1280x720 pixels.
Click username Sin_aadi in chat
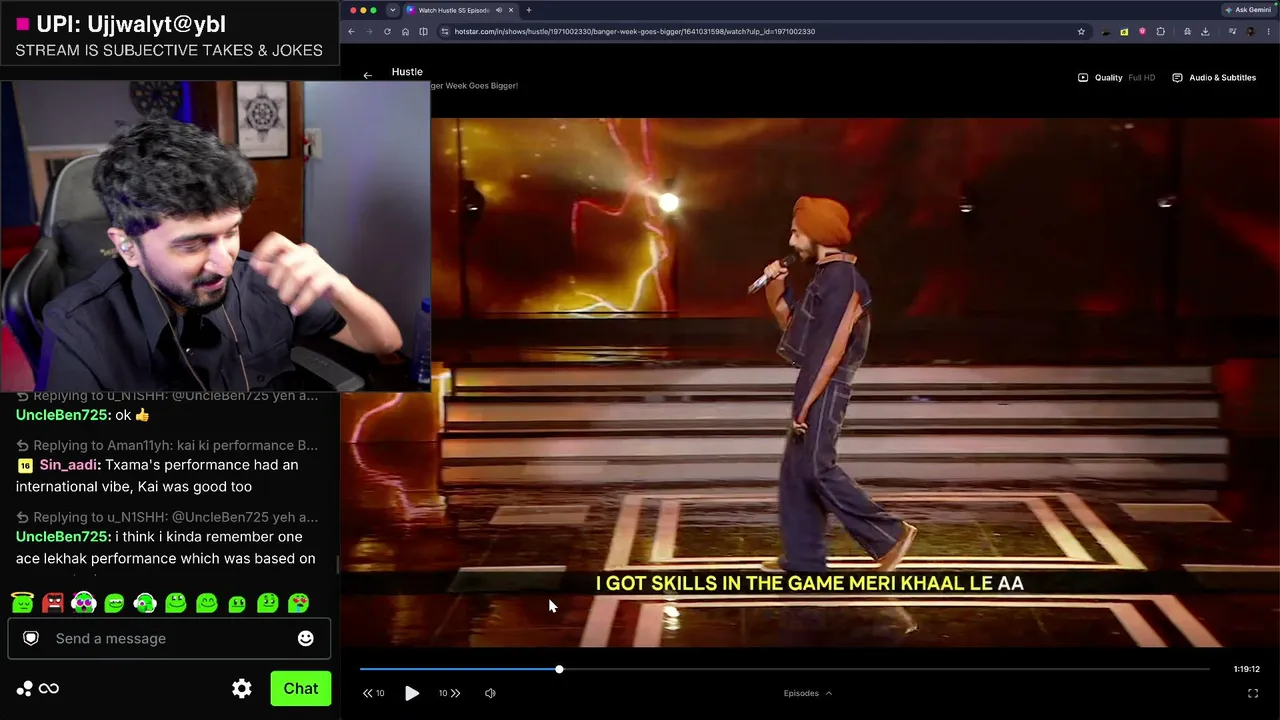click(x=70, y=465)
